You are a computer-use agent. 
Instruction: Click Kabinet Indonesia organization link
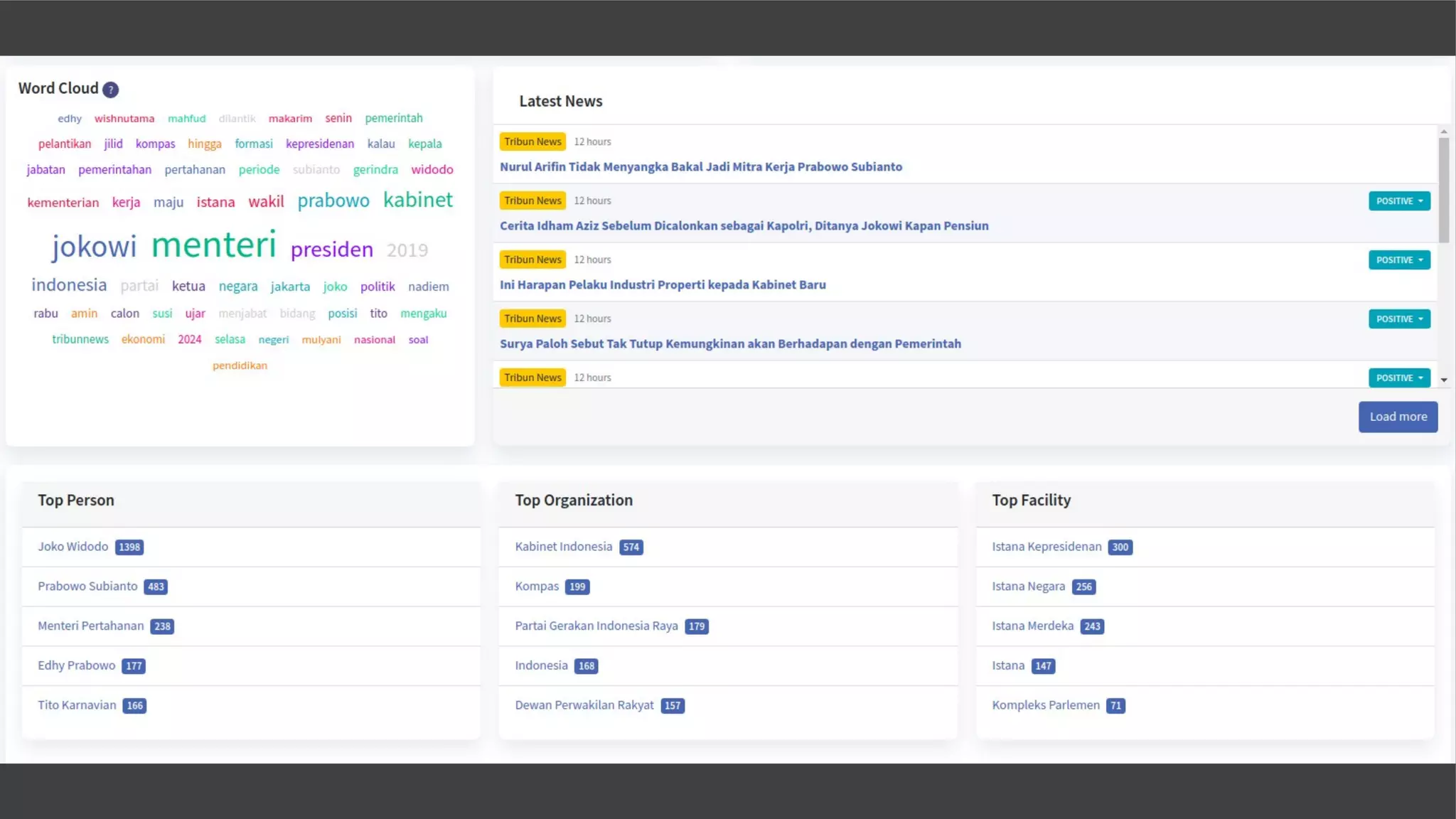coord(563,547)
